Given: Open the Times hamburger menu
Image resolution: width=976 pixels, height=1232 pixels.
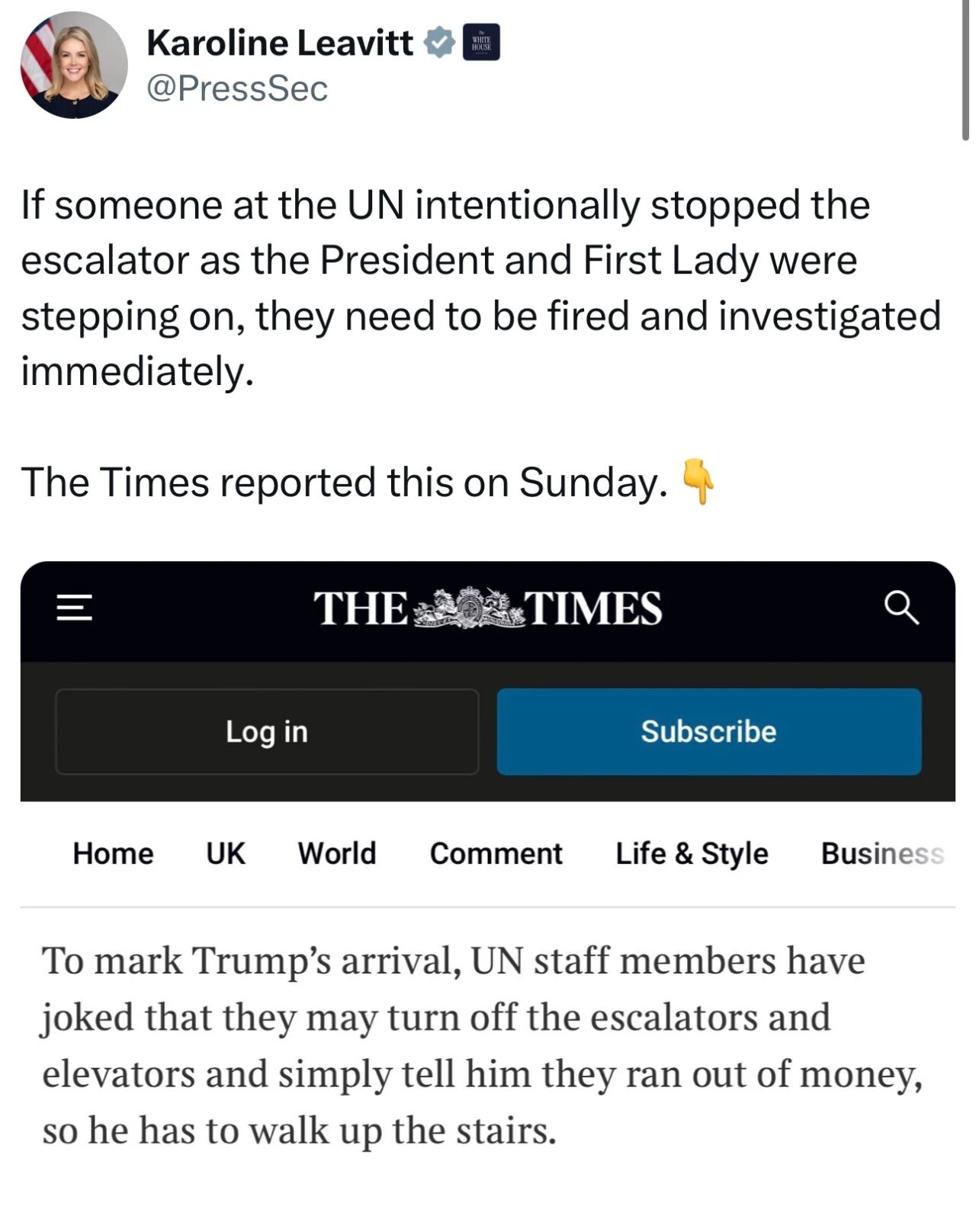Looking at the screenshot, I should 75,608.
